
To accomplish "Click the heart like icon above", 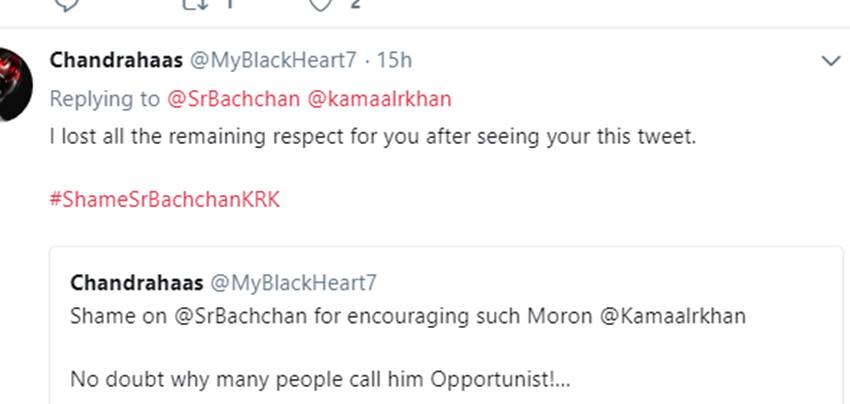I will pos(320,4).
